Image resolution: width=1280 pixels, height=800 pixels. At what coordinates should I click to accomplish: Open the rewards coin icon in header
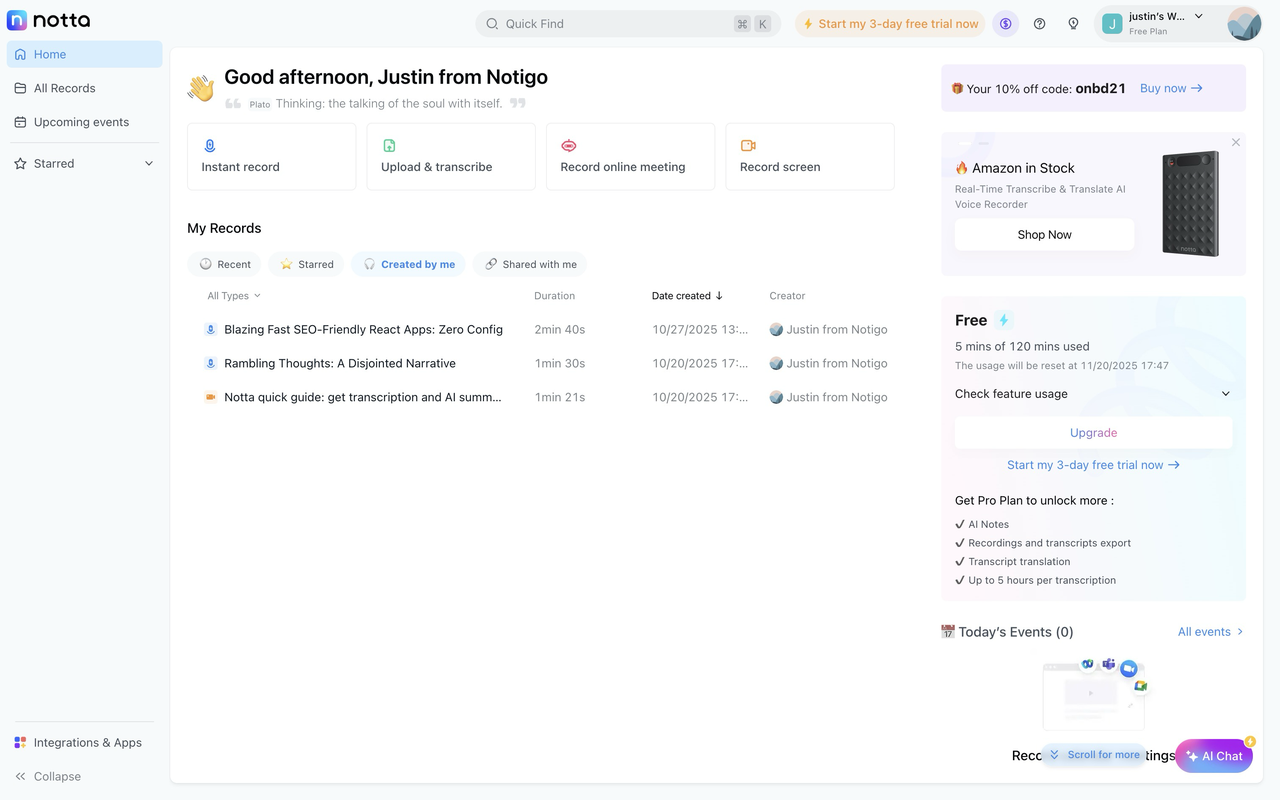pos(1005,23)
